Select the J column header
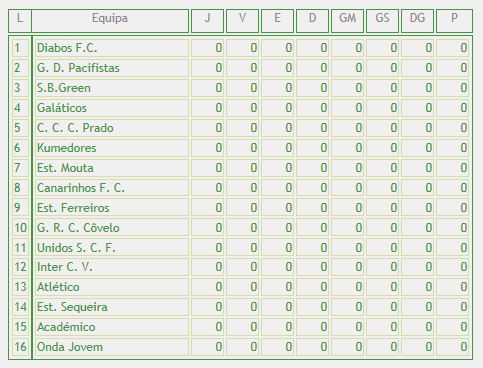The height and width of the screenshot is (368, 483). (207, 18)
